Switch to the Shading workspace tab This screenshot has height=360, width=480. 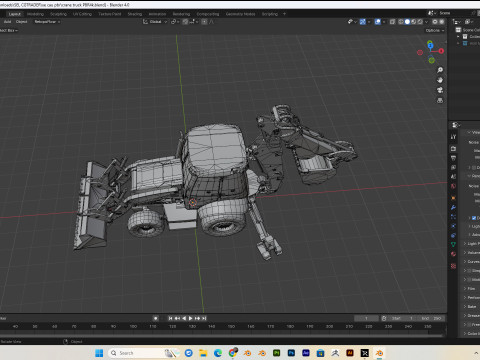click(135, 14)
